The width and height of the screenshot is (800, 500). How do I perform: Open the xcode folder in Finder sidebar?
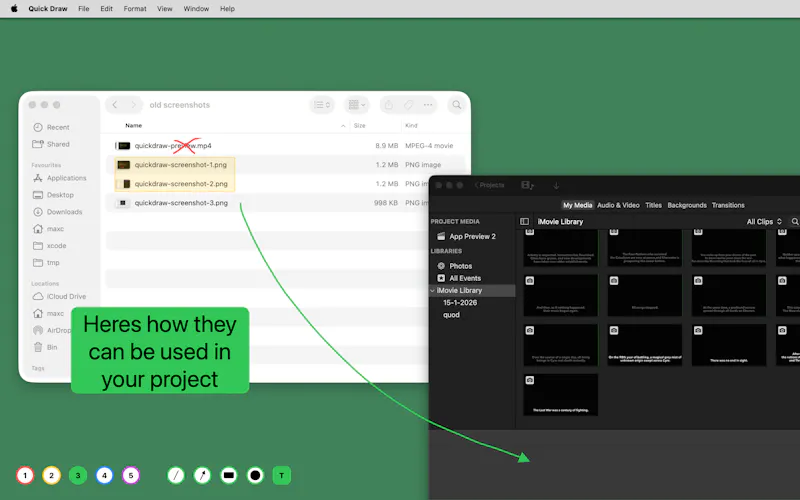pos(49,245)
